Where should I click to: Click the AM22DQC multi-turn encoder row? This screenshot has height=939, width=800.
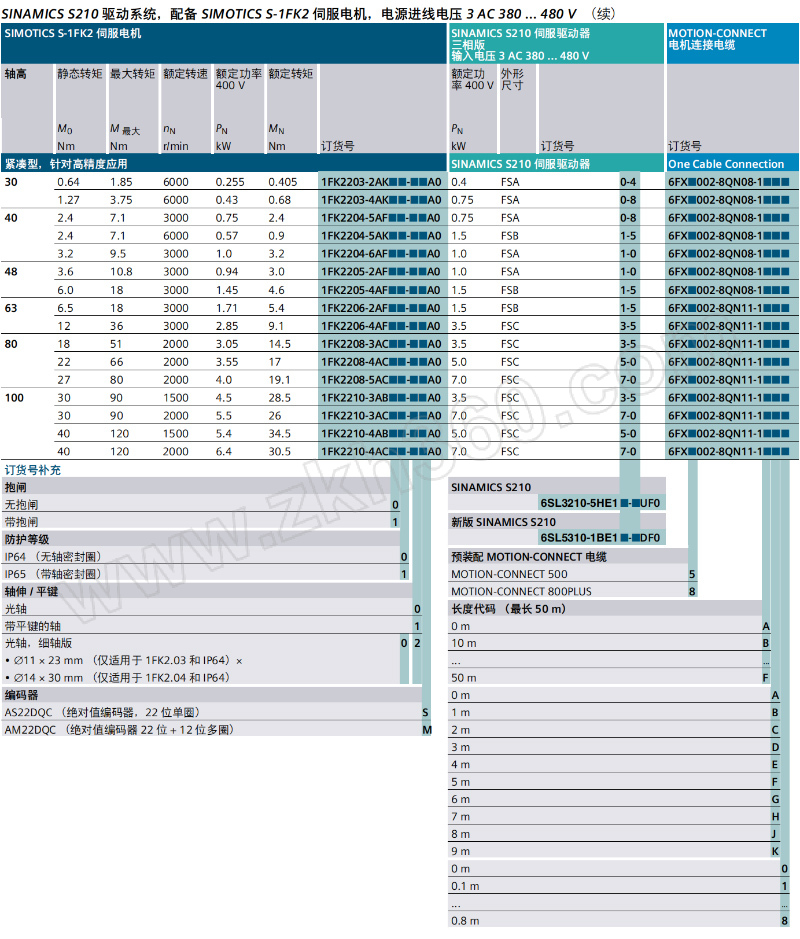click(x=118, y=730)
